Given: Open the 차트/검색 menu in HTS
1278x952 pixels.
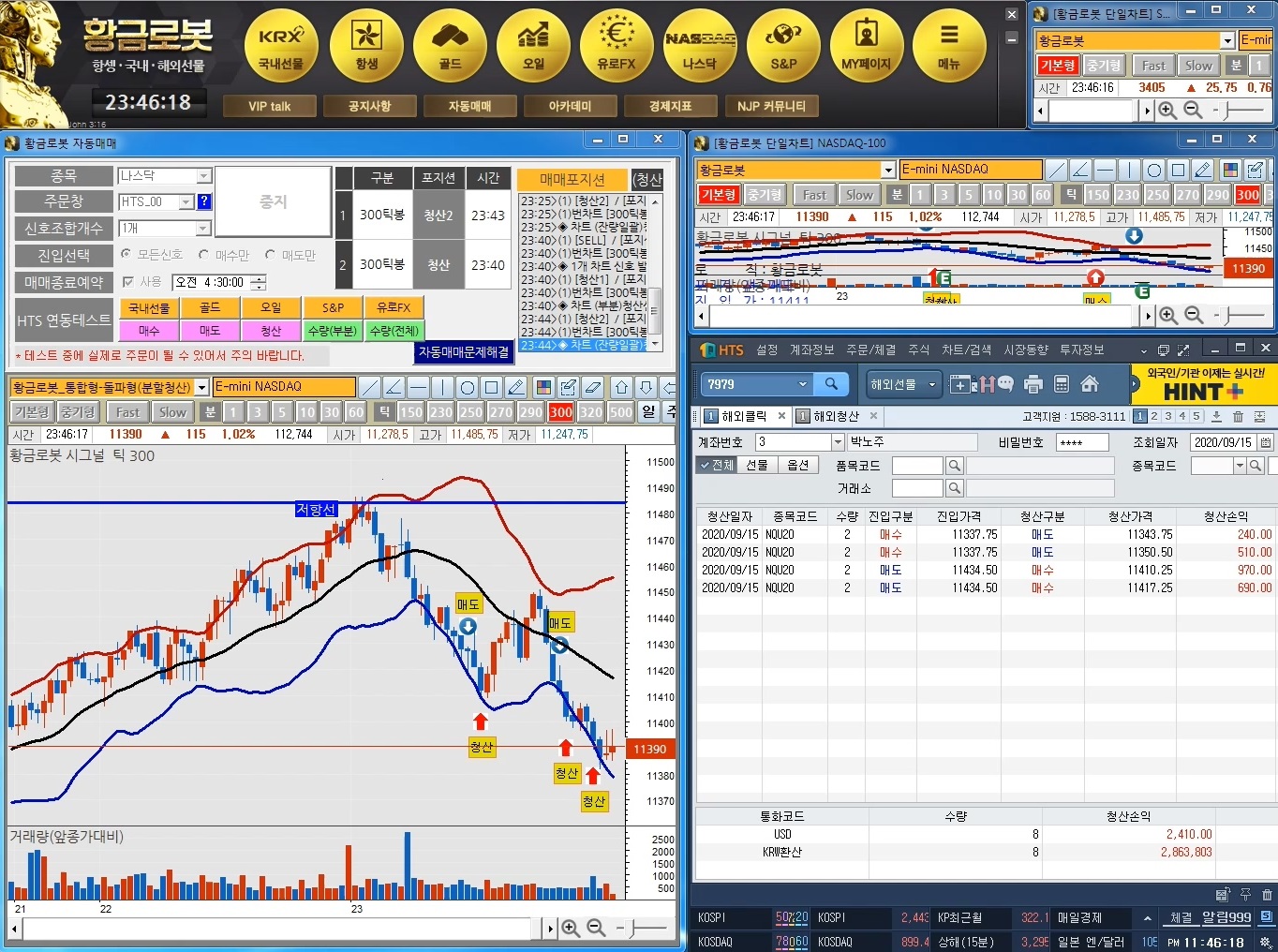Looking at the screenshot, I should [966, 350].
